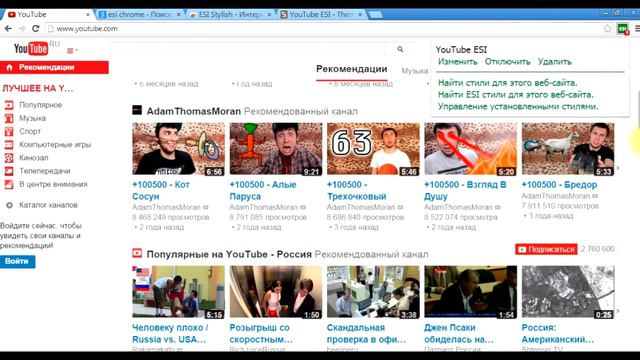Switch to the ESI Stylish browser tab
Image resolution: width=640 pixels, height=360 pixels.
point(231,14)
